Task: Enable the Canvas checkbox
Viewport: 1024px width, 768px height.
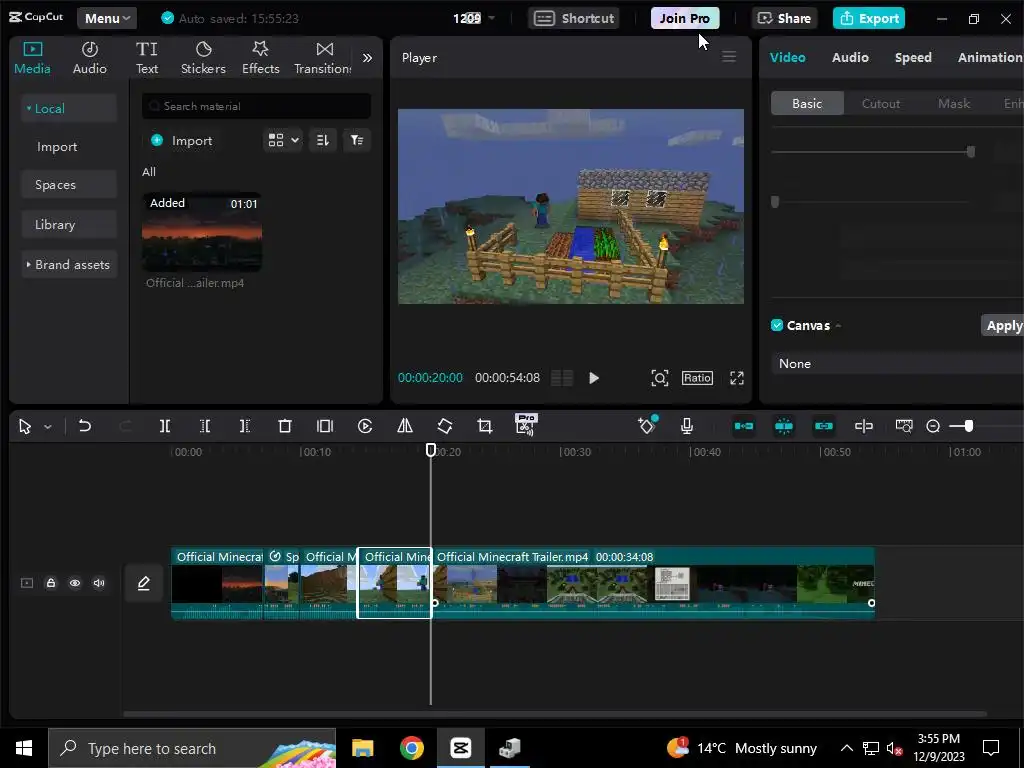Action: coord(777,325)
